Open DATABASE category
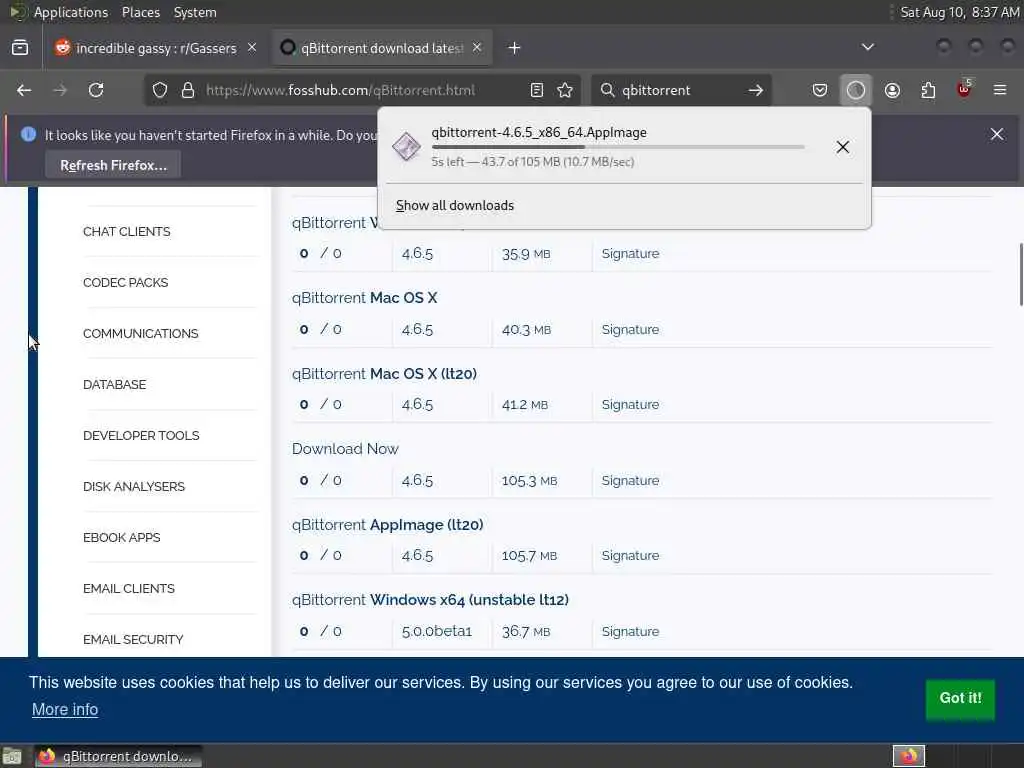This screenshot has width=1024, height=768. pyautogui.click(x=114, y=384)
